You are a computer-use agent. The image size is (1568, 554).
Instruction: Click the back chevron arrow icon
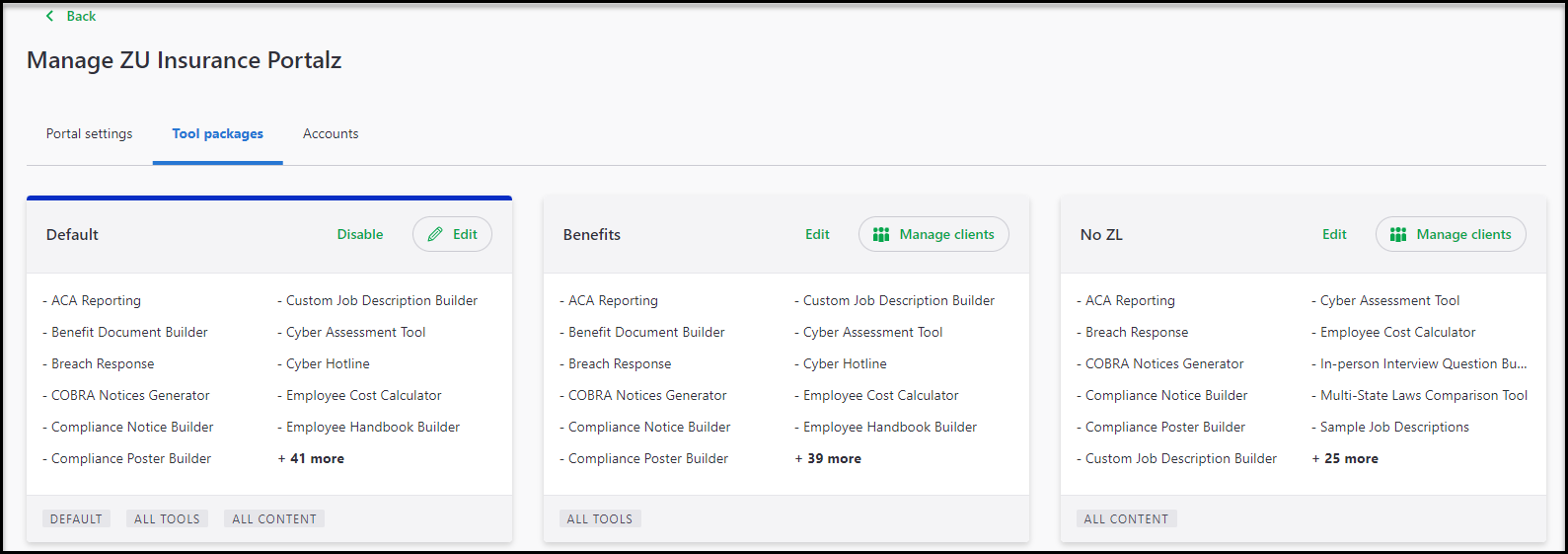[49, 16]
